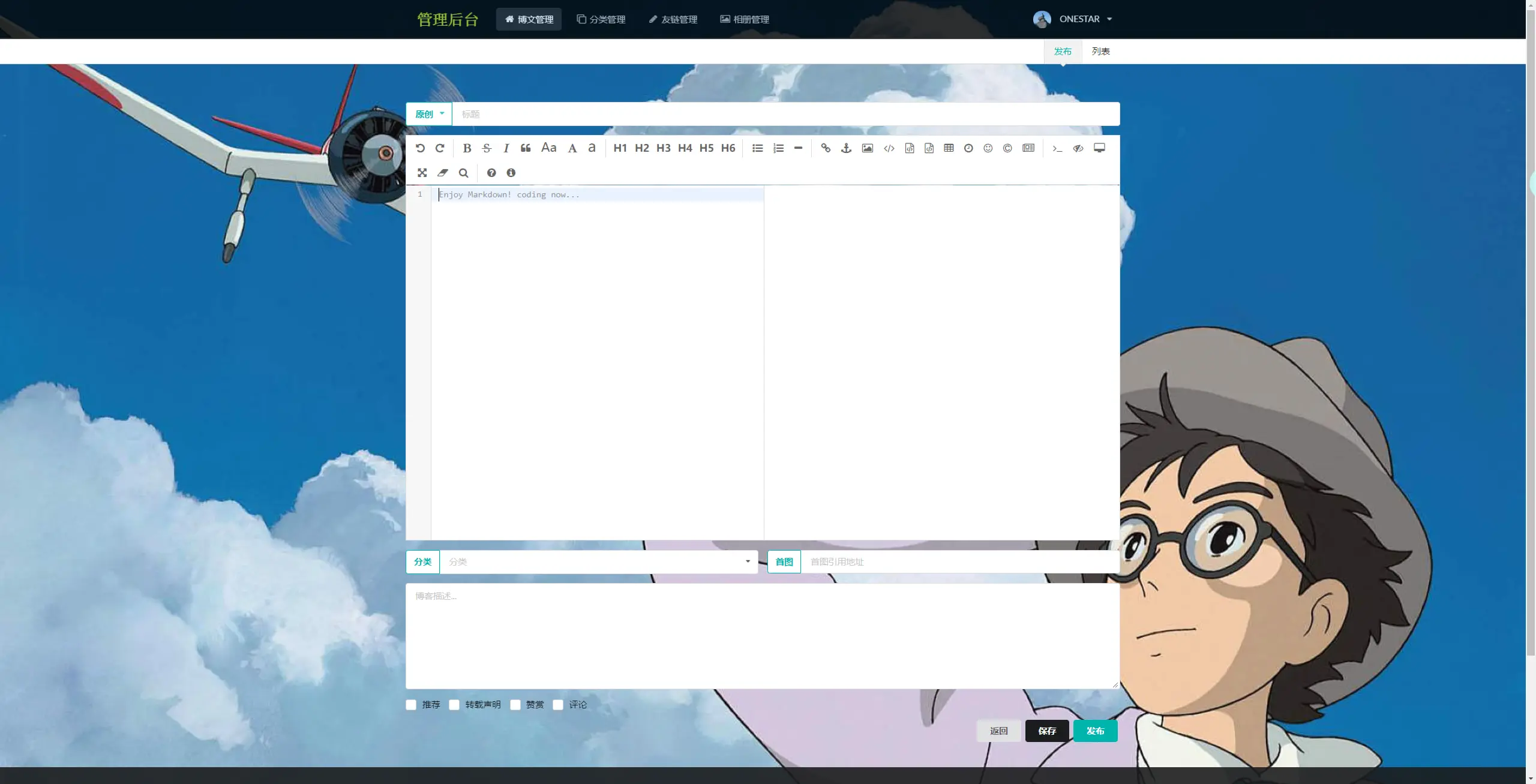This screenshot has width=1536, height=784.
Task: Click the Bold formatting icon
Action: pos(467,148)
